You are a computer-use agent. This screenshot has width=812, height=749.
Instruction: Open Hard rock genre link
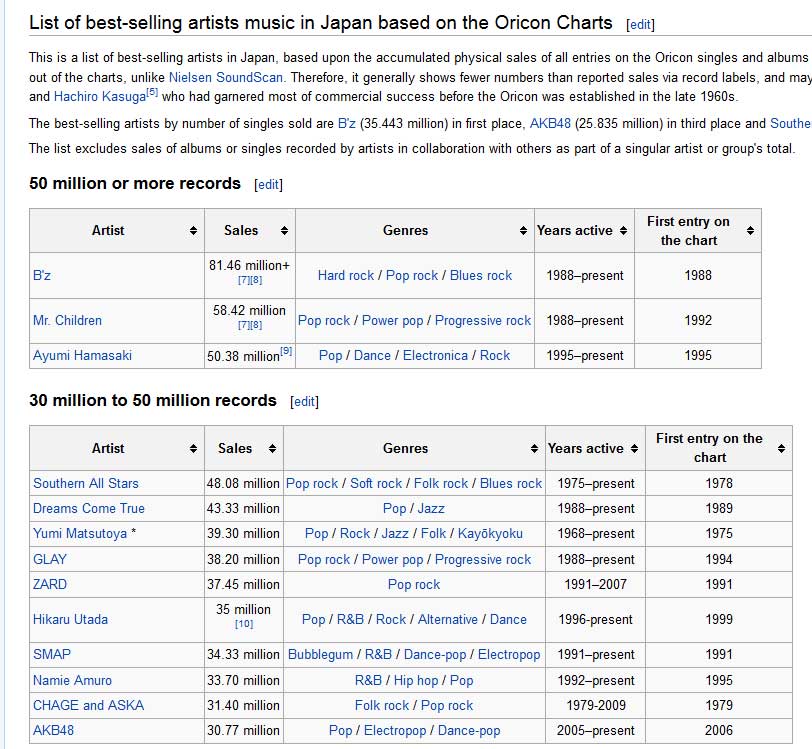(x=346, y=275)
